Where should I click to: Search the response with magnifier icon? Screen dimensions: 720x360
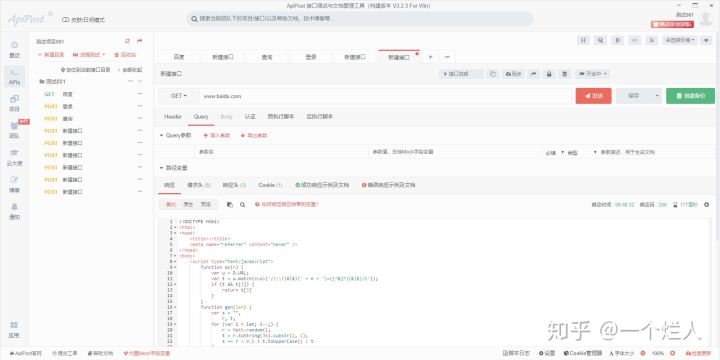pyautogui.click(x=242, y=205)
